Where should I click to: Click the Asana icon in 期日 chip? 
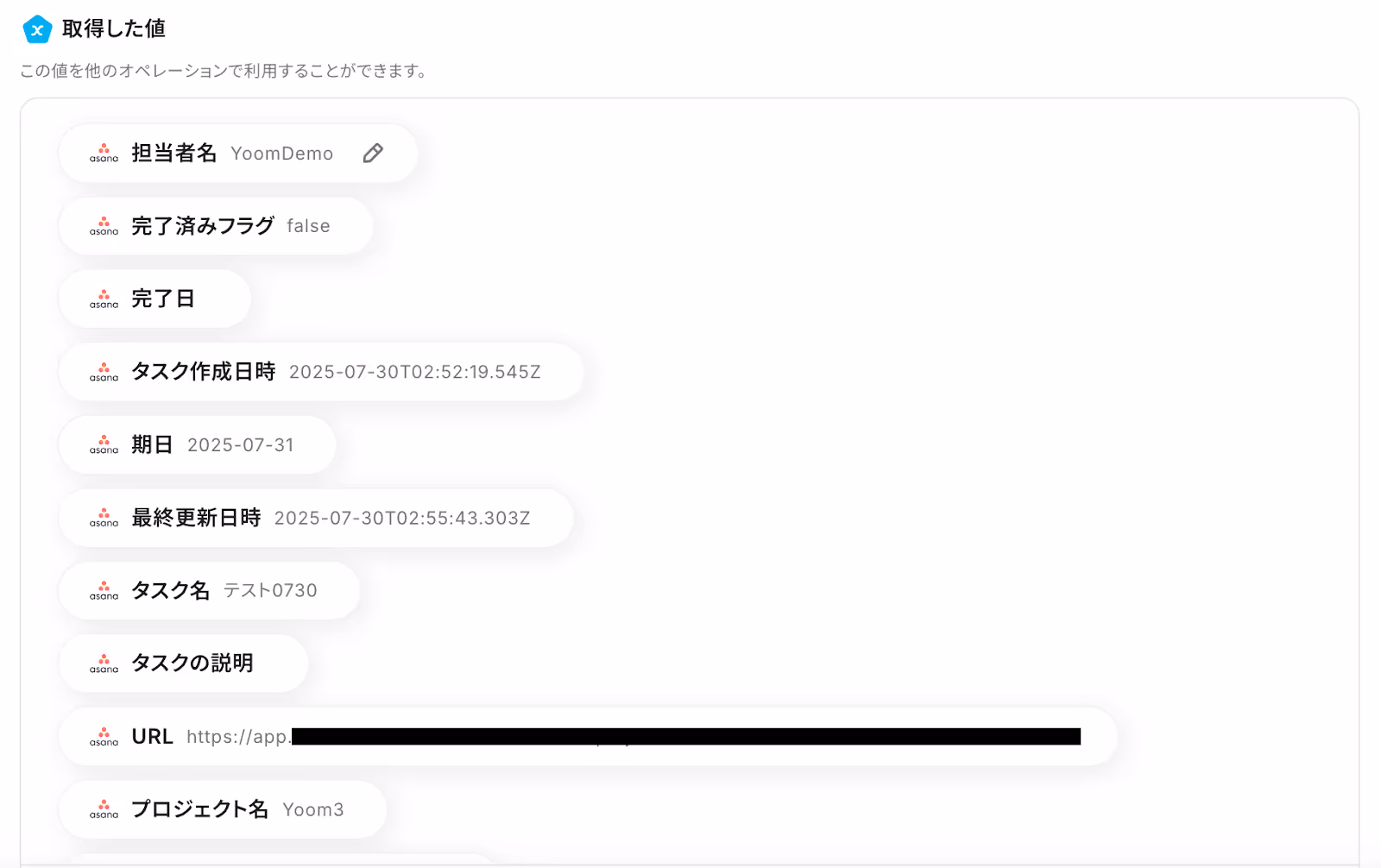(x=104, y=445)
